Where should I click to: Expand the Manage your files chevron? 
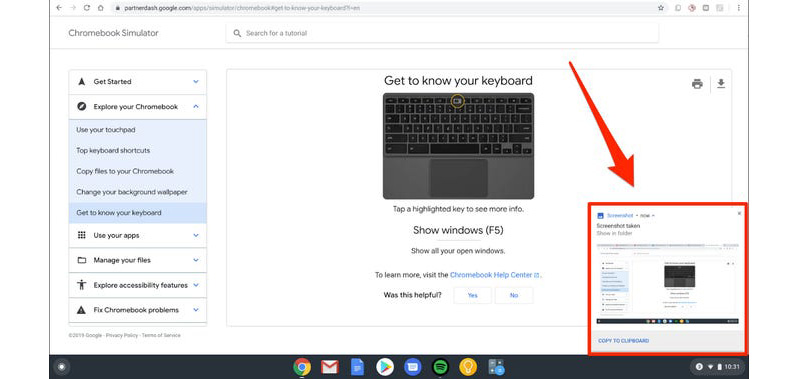[x=196, y=260]
